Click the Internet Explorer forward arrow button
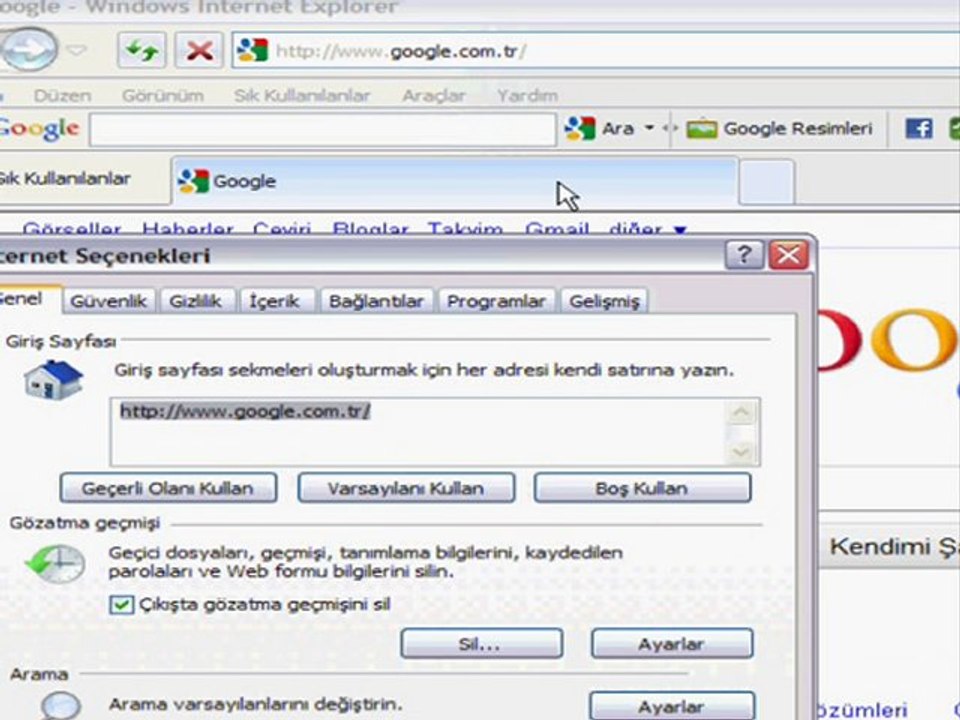 (28, 49)
